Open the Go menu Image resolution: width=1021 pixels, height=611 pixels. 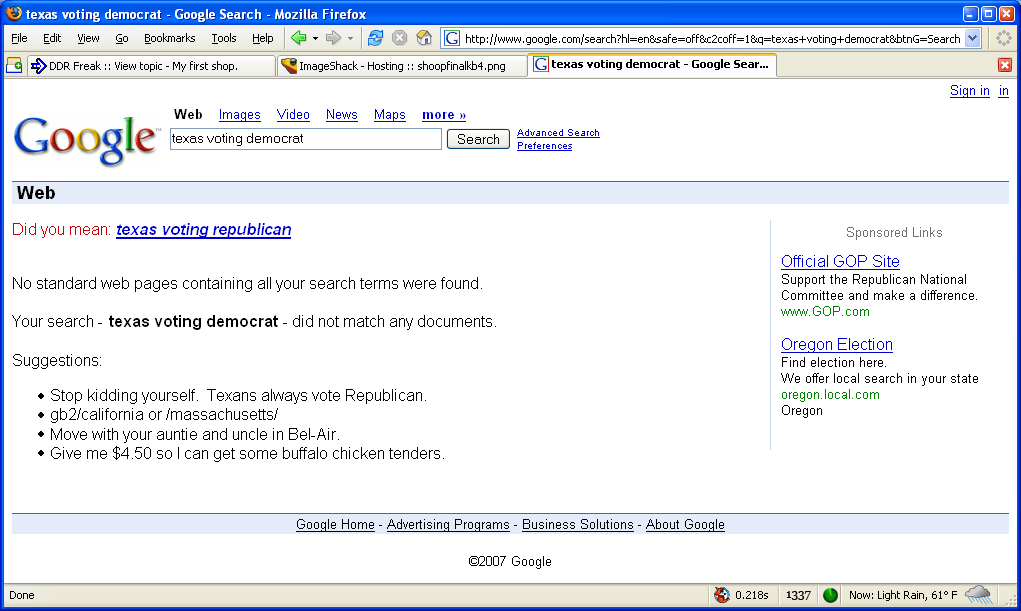[122, 38]
